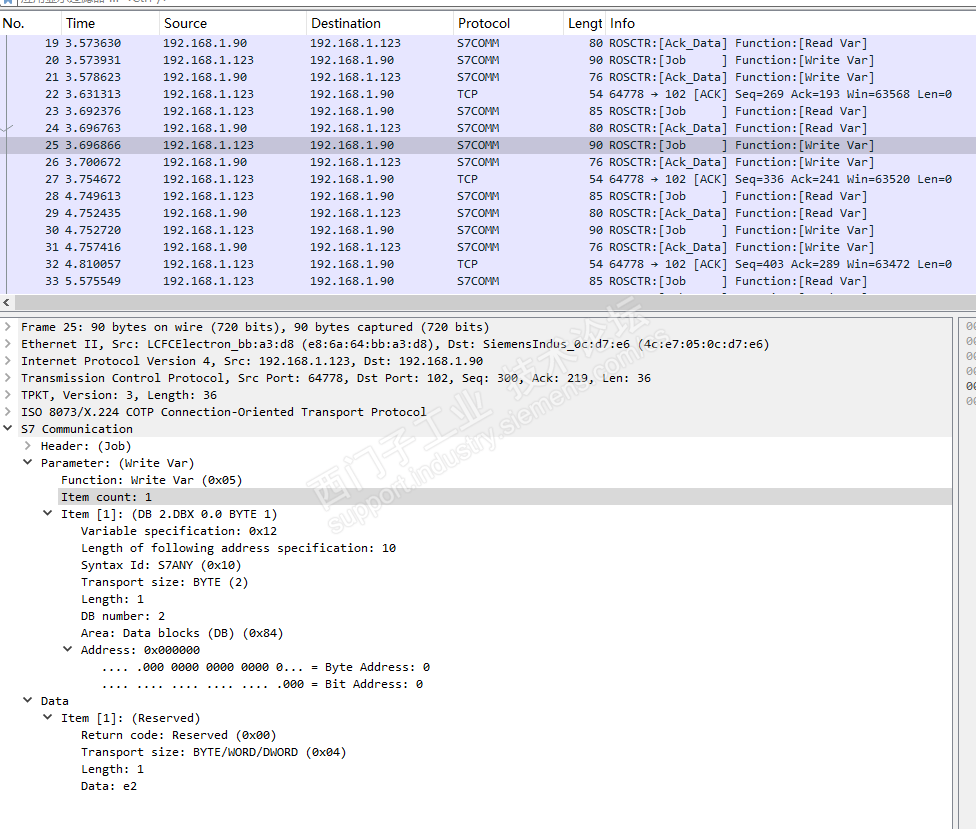Expand ISO 8073/X.224 COTP section

pyautogui.click(x=8, y=412)
